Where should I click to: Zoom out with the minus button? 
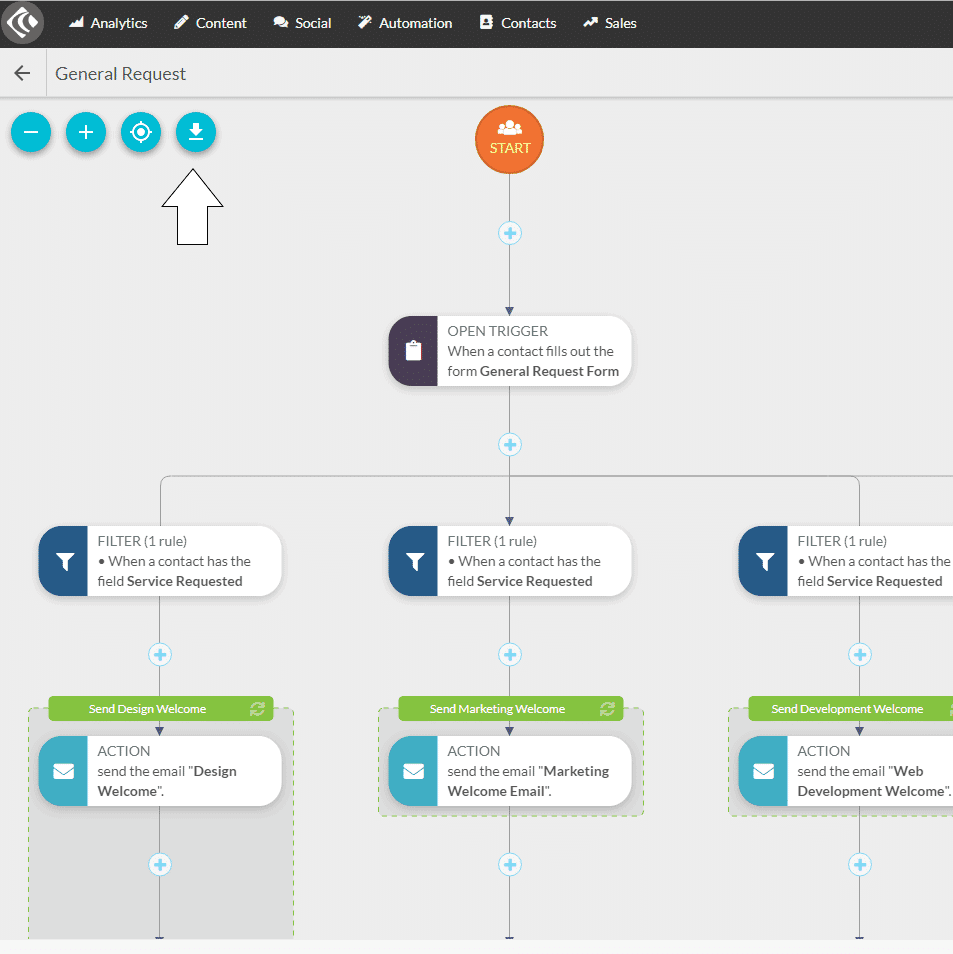coord(31,132)
